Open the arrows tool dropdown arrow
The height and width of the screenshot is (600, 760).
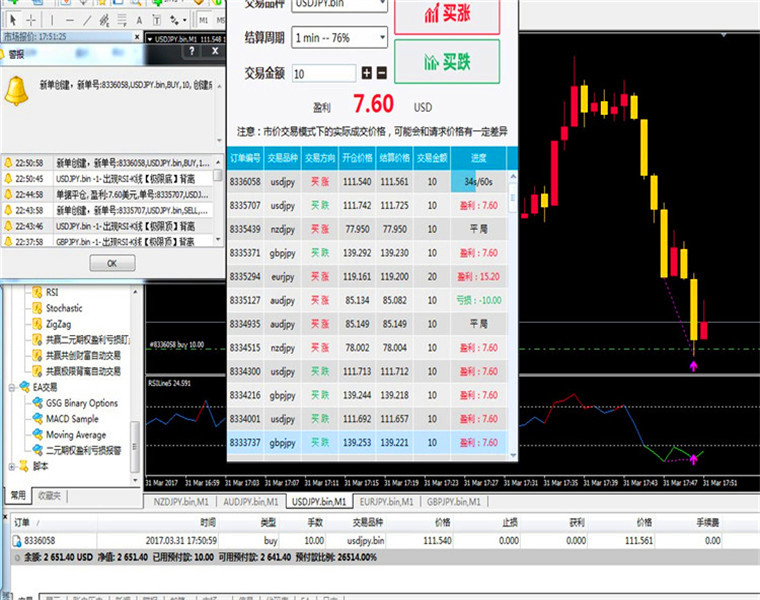(x=185, y=20)
